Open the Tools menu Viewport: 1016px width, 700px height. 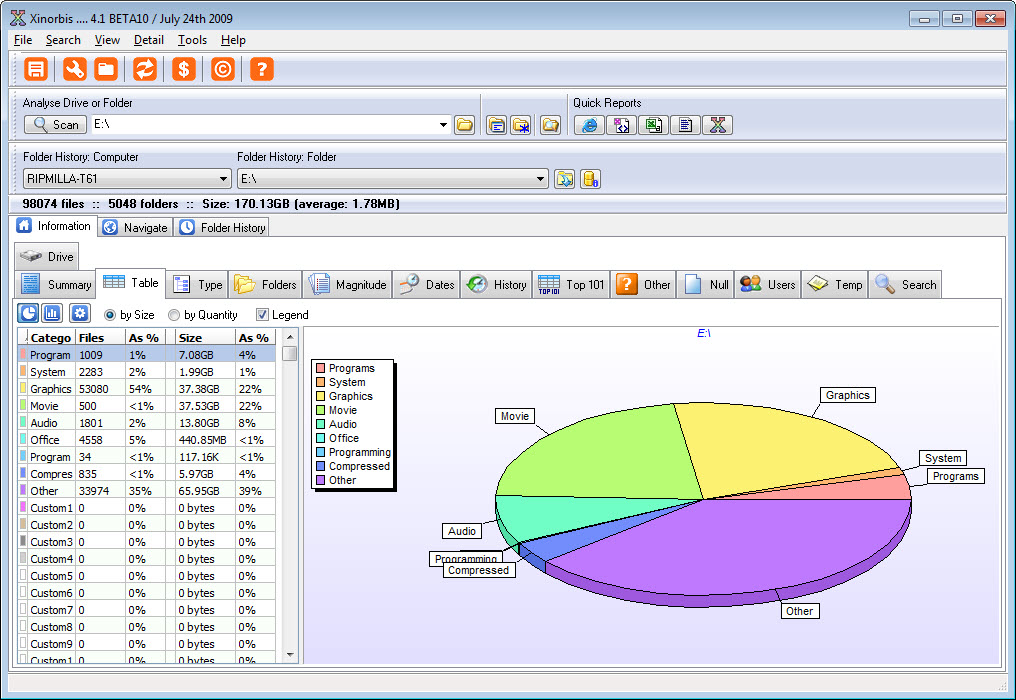click(192, 40)
